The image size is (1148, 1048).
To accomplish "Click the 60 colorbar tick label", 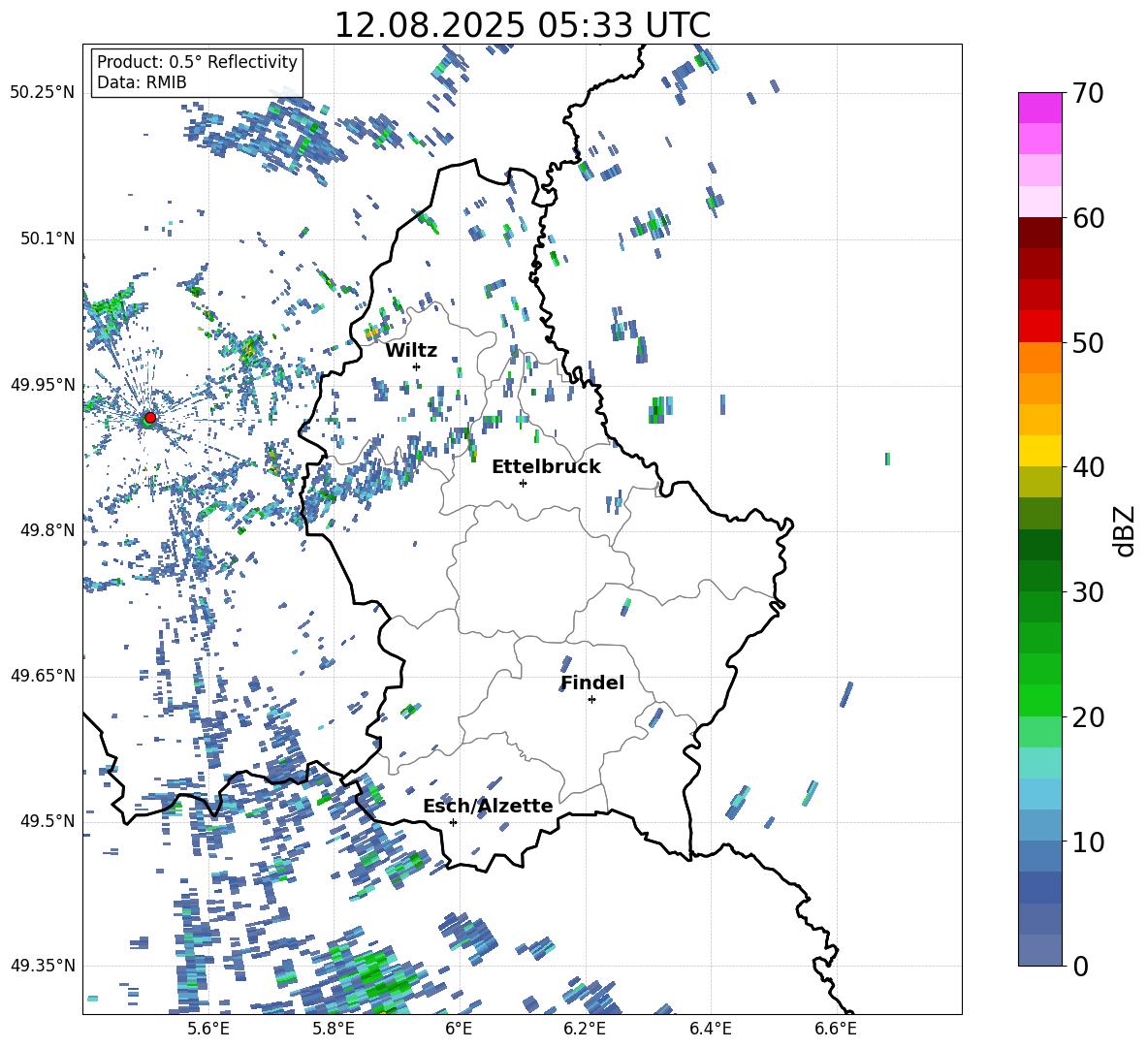I will [1088, 218].
